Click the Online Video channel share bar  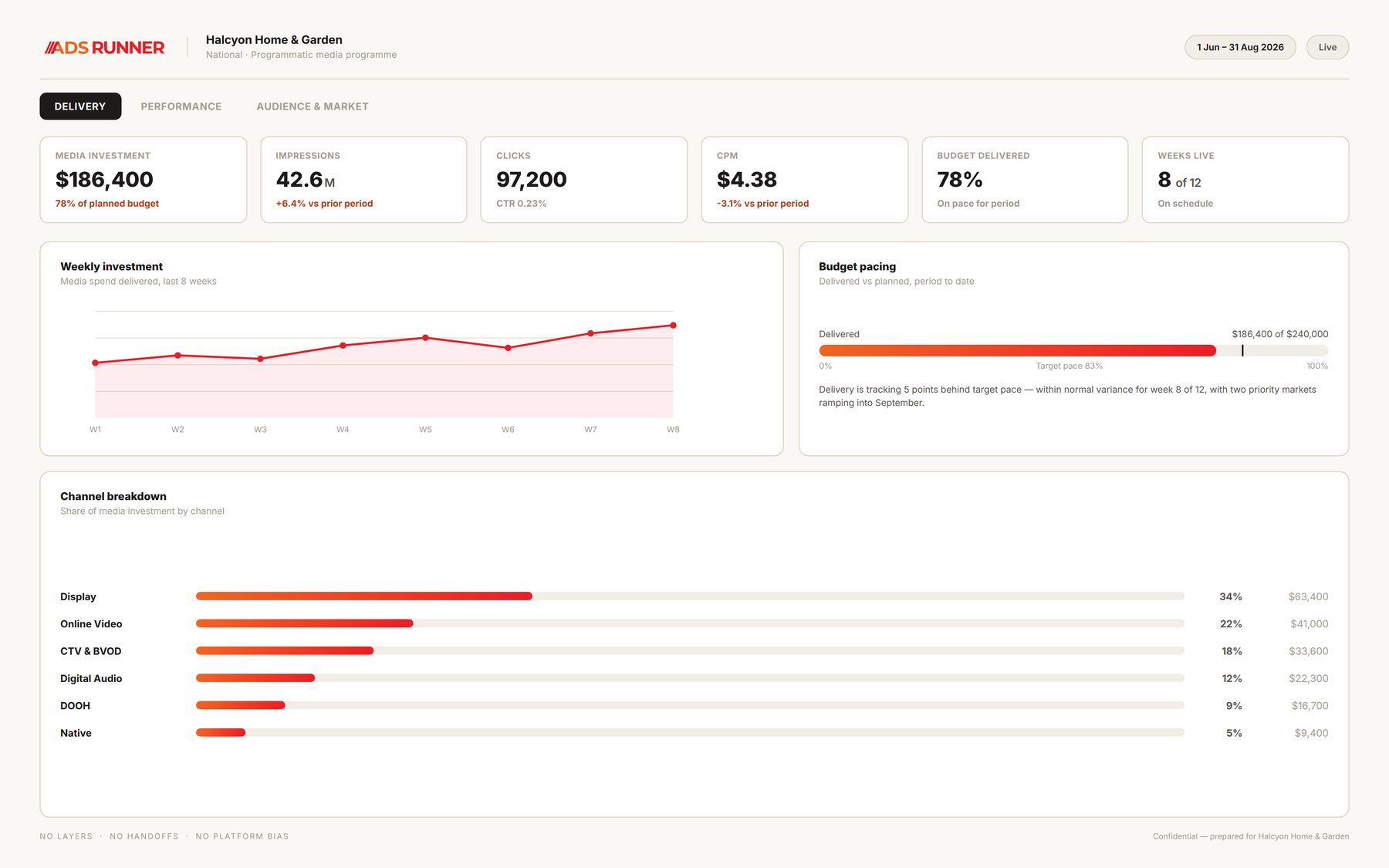690,623
